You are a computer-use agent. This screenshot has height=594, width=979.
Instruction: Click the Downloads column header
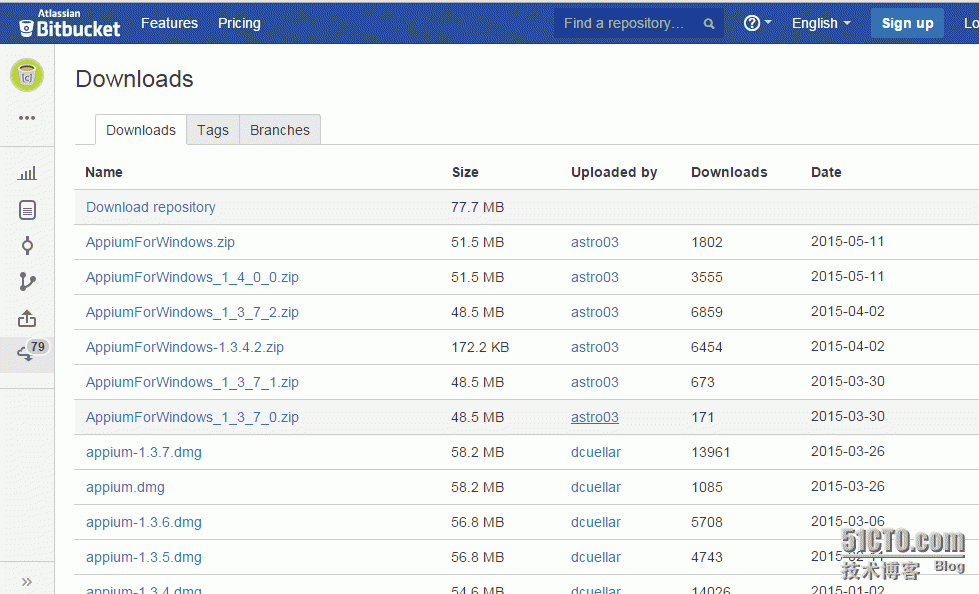pyautogui.click(x=729, y=172)
